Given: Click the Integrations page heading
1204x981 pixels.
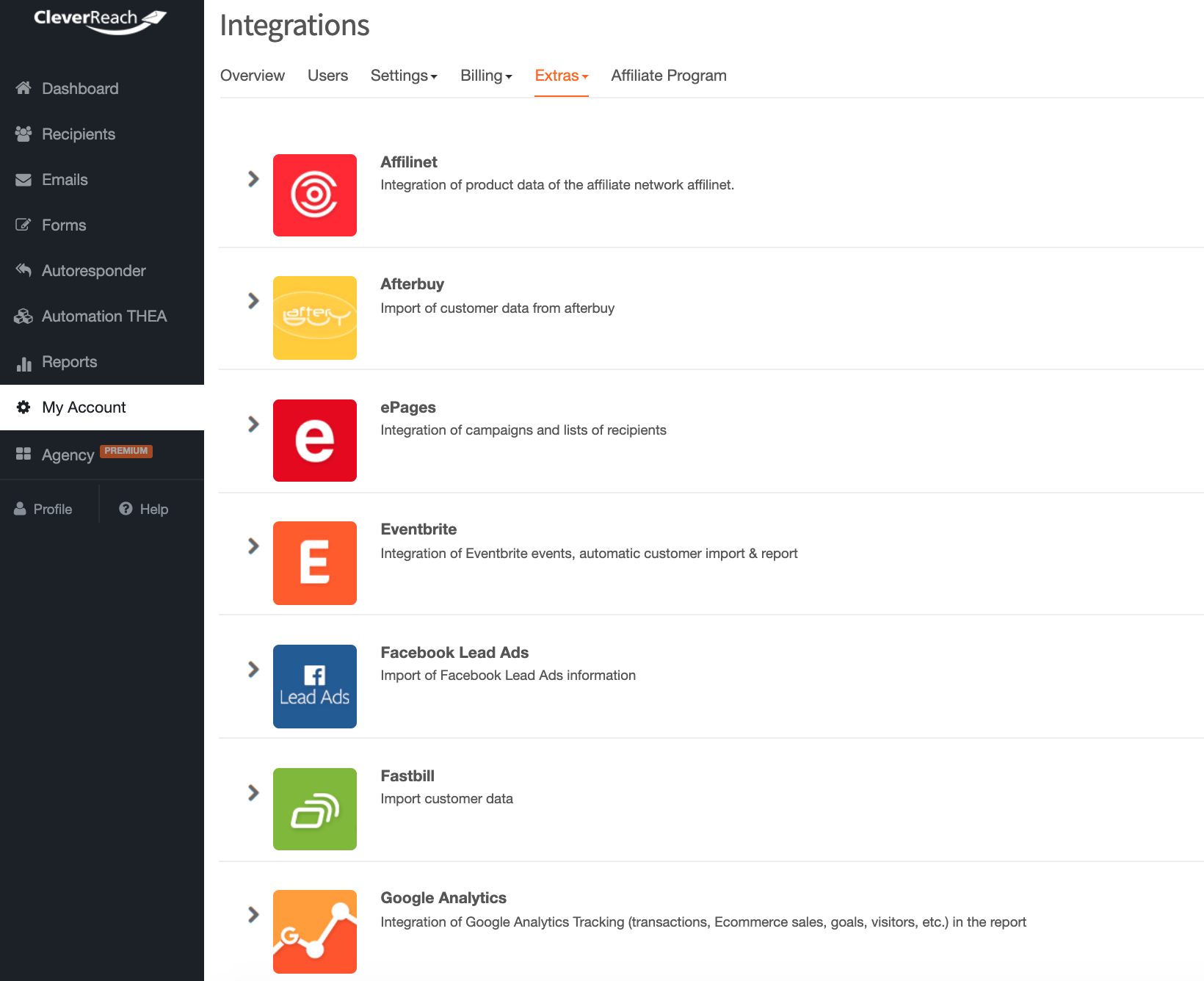Looking at the screenshot, I should (294, 26).
